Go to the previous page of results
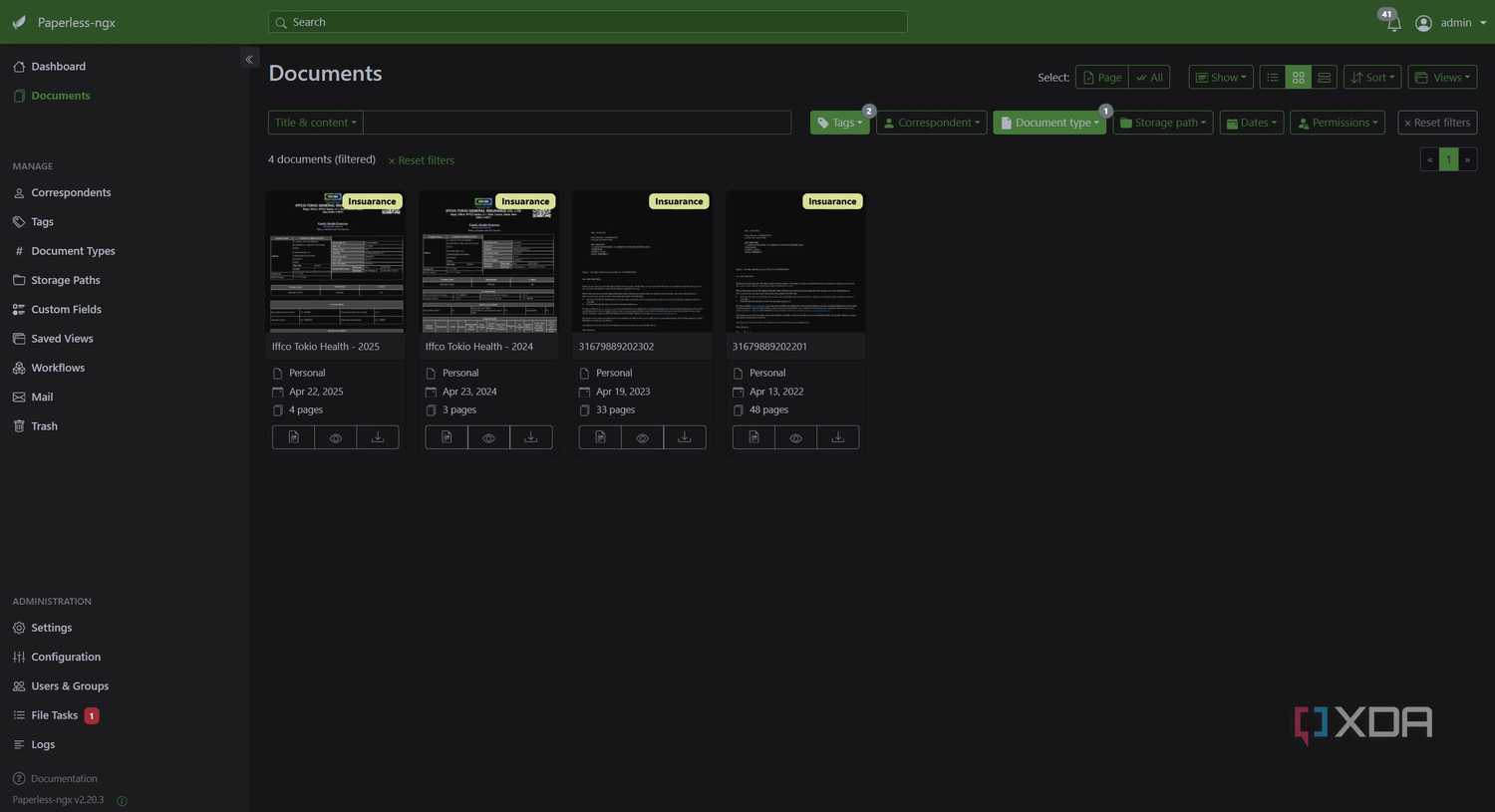Viewport: 1495px width, 812px height. pyautogui.click(x=1429, y=159)
